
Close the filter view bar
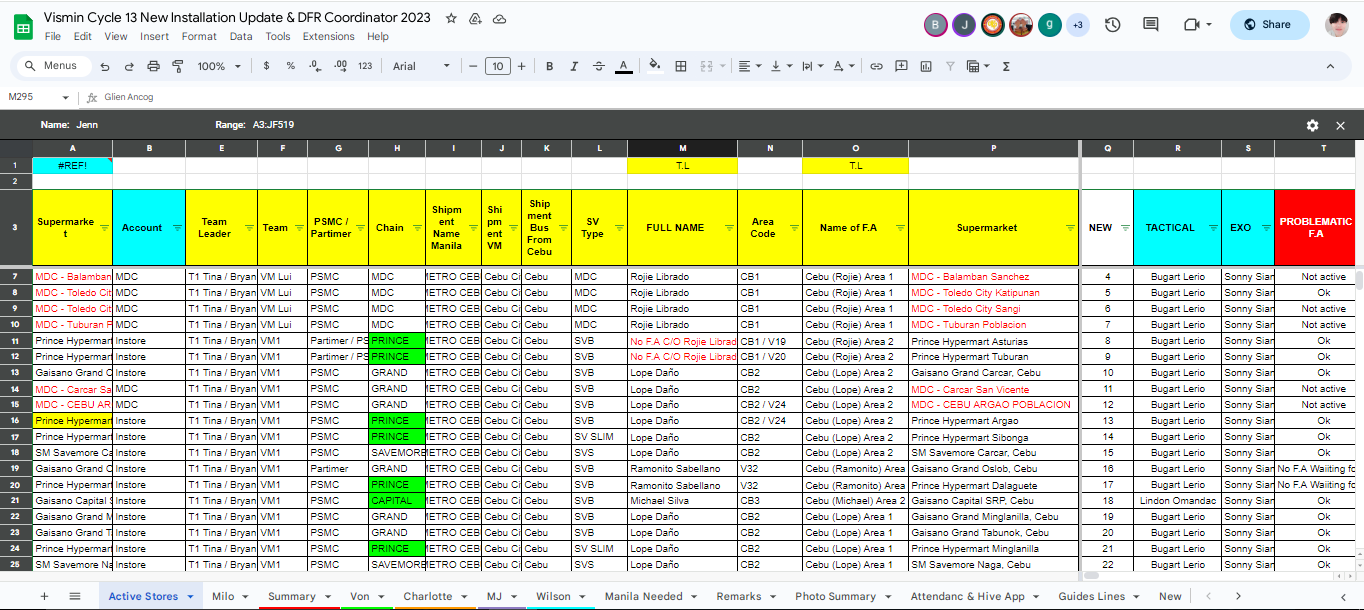(1340, 125)
